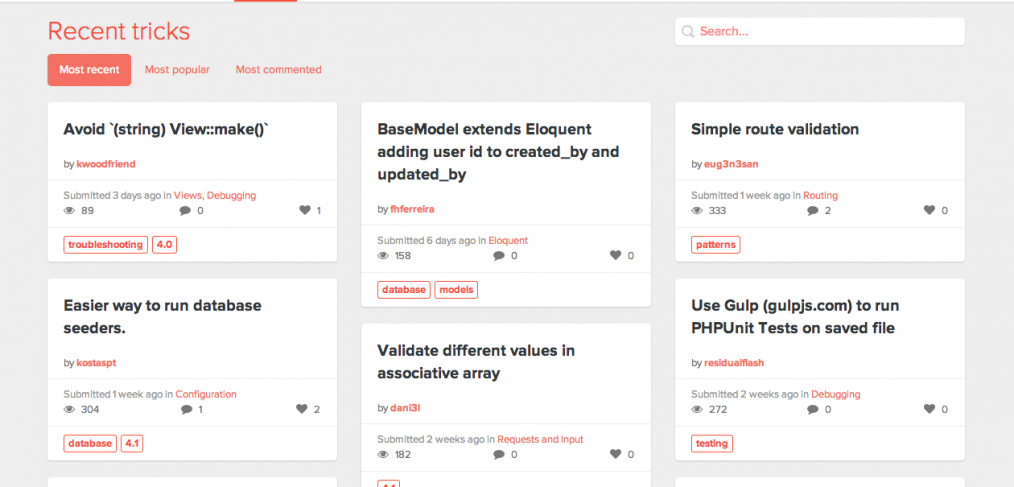The width and height of the screenshot is (1014, 487).
Task: View author eug3n3san's profile
Action: coord(731,164)
